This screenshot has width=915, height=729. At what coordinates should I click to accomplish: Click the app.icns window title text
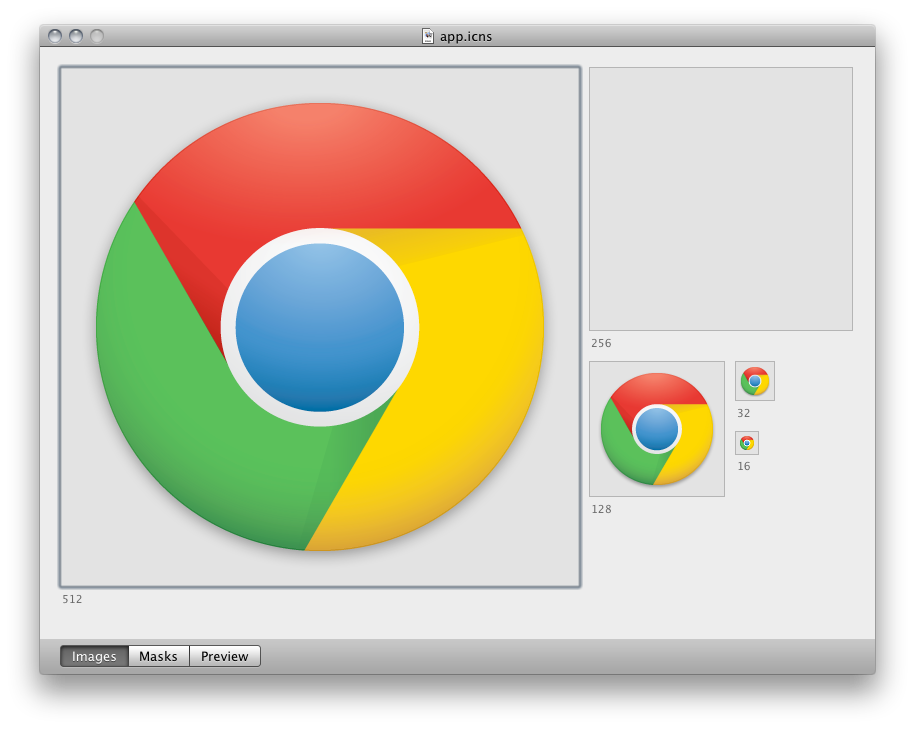pyautogui.click(x=466, y=37)
